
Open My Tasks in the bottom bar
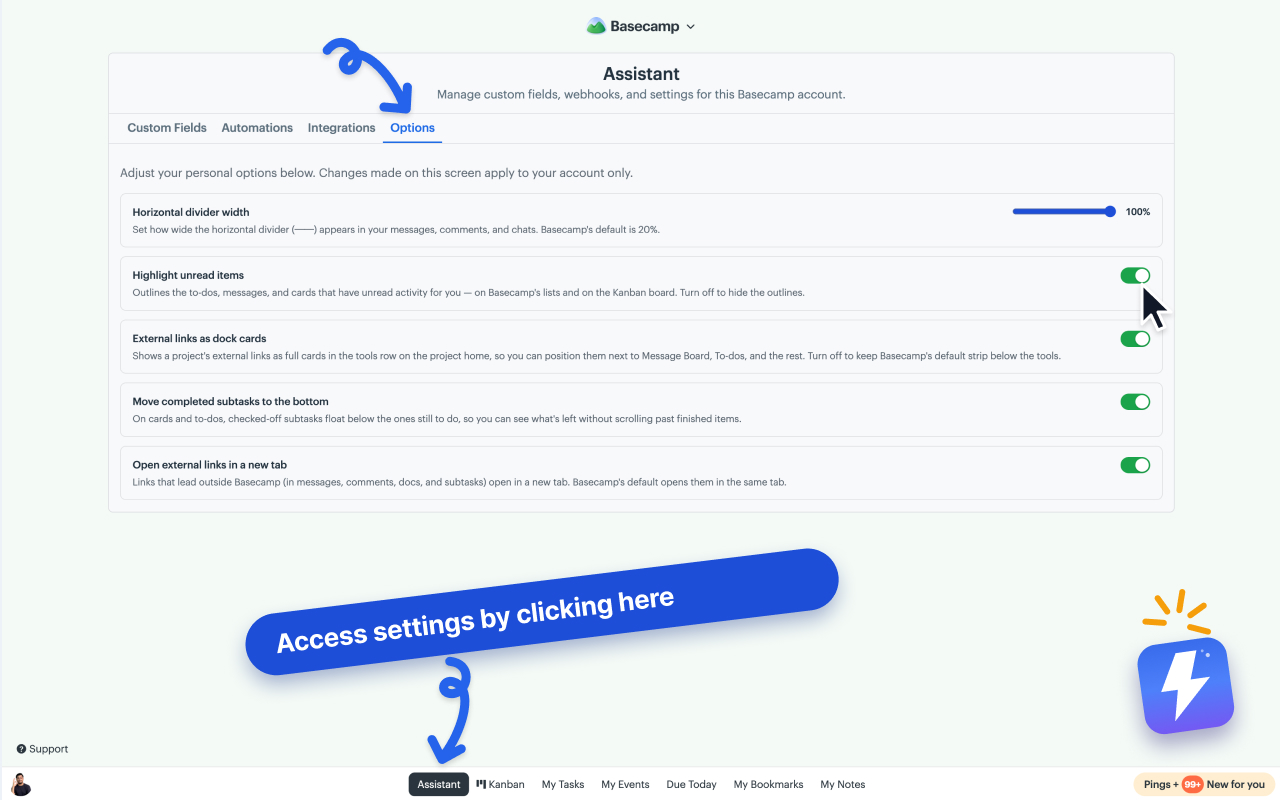pyautogui.click(x=563, y=784)
